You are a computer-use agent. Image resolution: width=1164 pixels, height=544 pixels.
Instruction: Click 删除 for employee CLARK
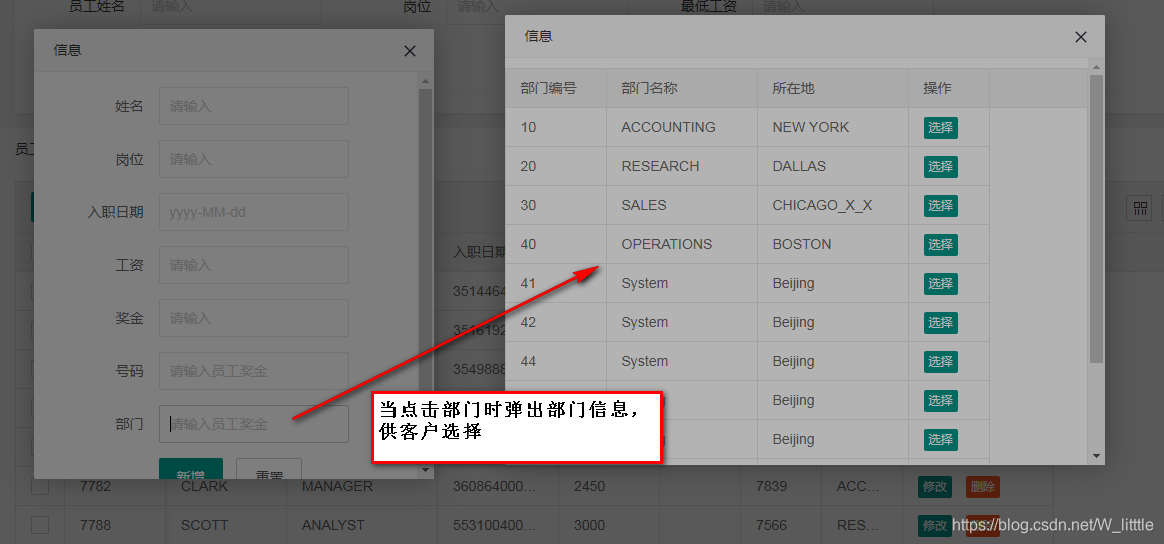pyautogui.click(x=983, y=487)
